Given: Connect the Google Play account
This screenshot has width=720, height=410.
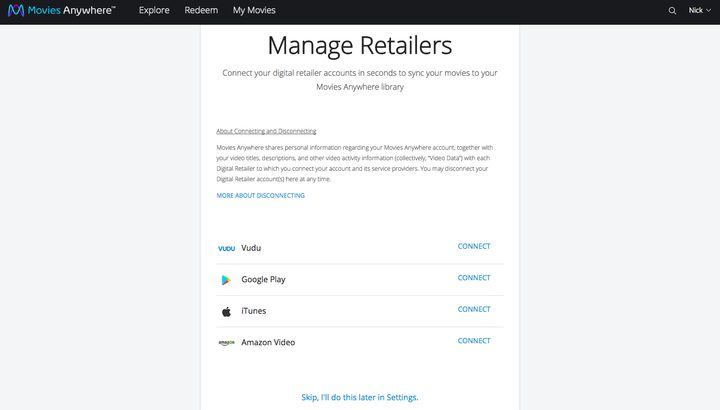Looking at the screenshot, I should [x=474, y=278].
